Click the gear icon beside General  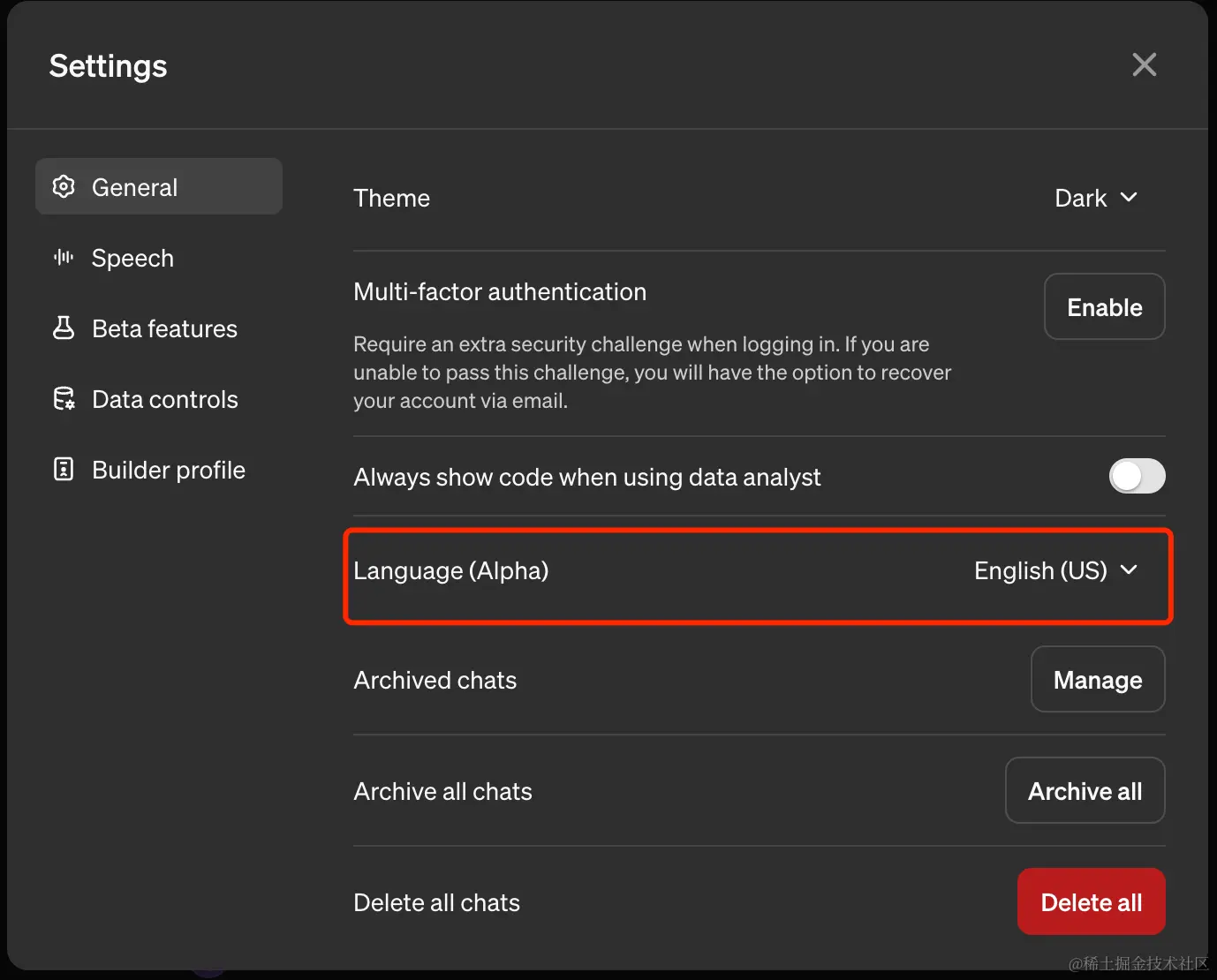point(64,186)
